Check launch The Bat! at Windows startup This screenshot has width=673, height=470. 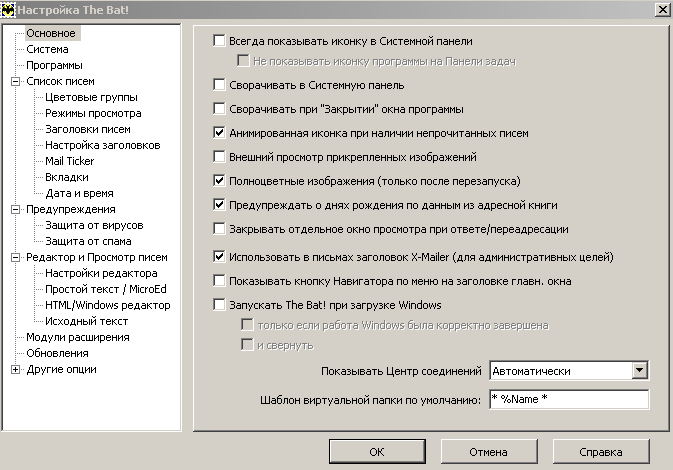coord(219,305)
